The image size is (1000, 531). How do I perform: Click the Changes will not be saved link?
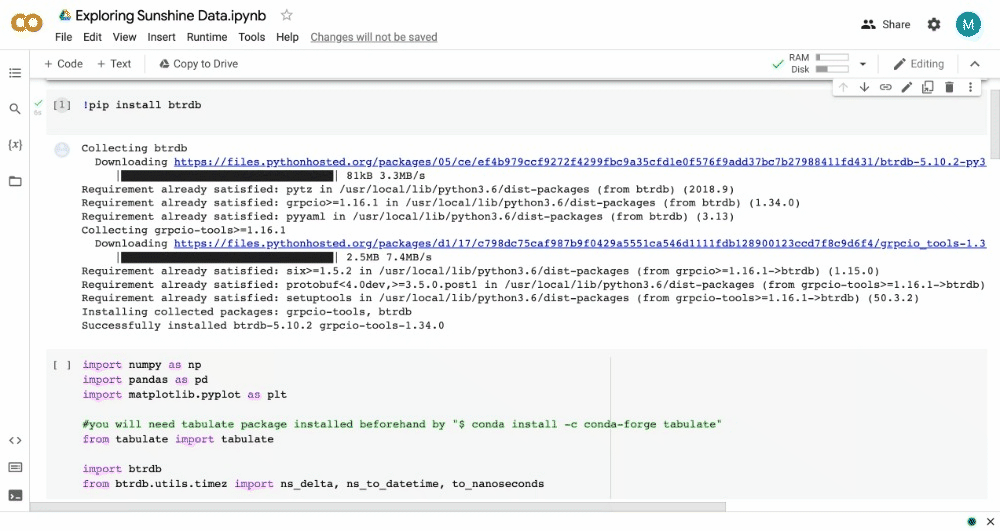click(374, 37)
